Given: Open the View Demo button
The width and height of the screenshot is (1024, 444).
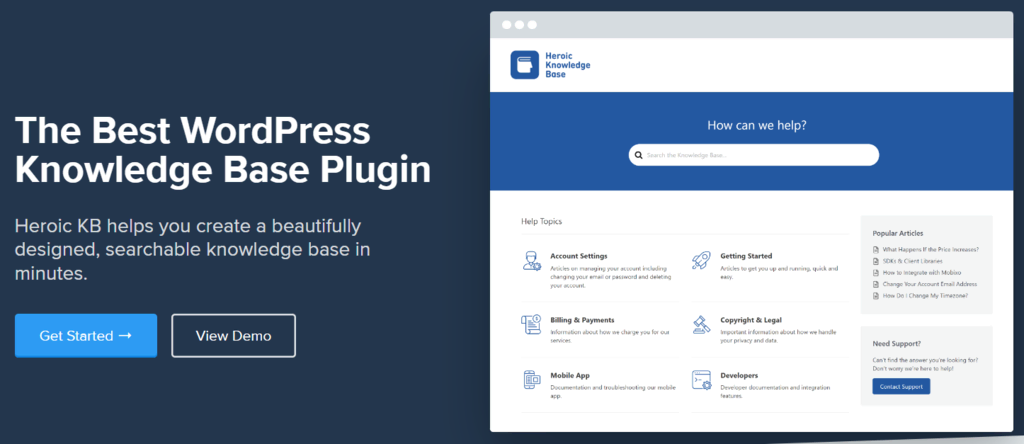Looking at the screenshot, I should (233, 336).
